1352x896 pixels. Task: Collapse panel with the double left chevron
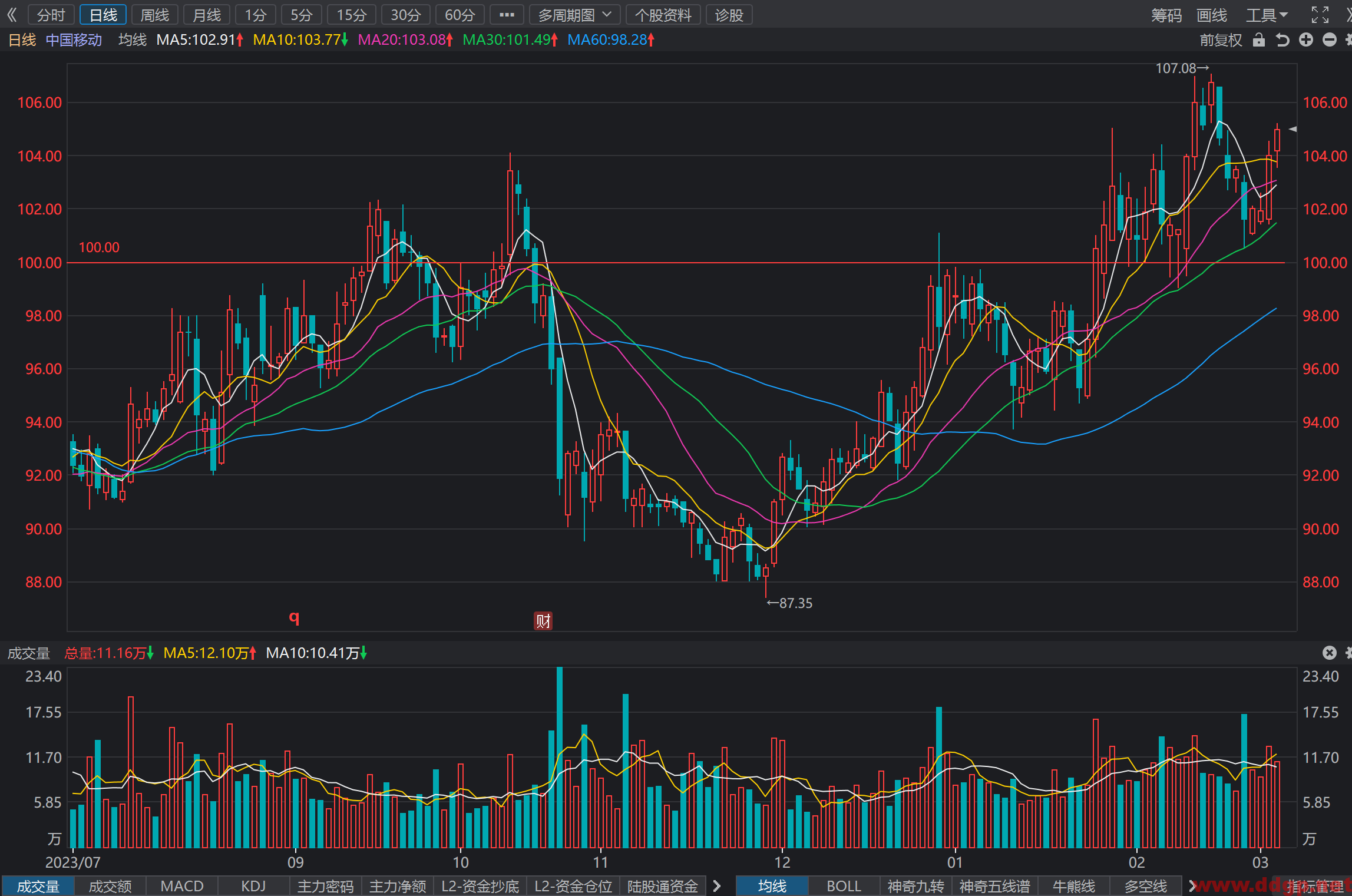[12, 15]
